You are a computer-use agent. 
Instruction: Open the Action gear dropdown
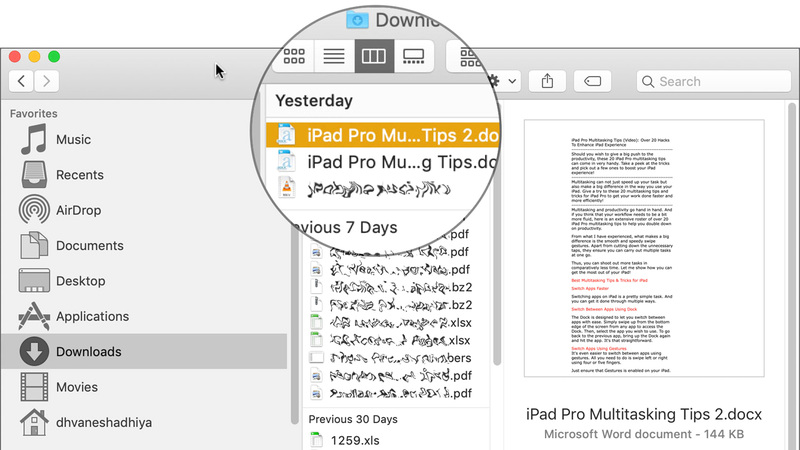(x=502, y=81)
